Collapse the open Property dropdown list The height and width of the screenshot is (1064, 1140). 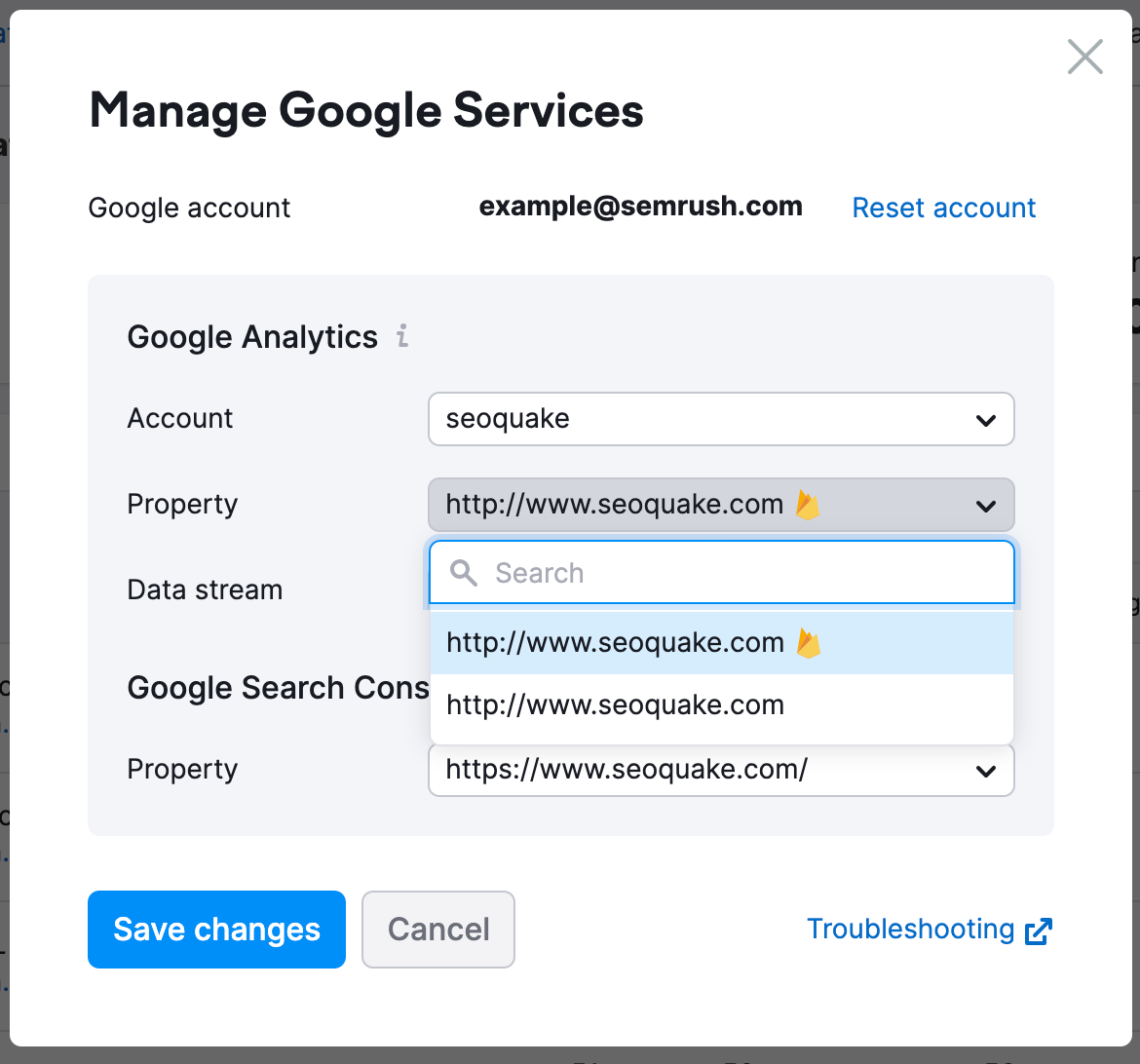point(721,505)
